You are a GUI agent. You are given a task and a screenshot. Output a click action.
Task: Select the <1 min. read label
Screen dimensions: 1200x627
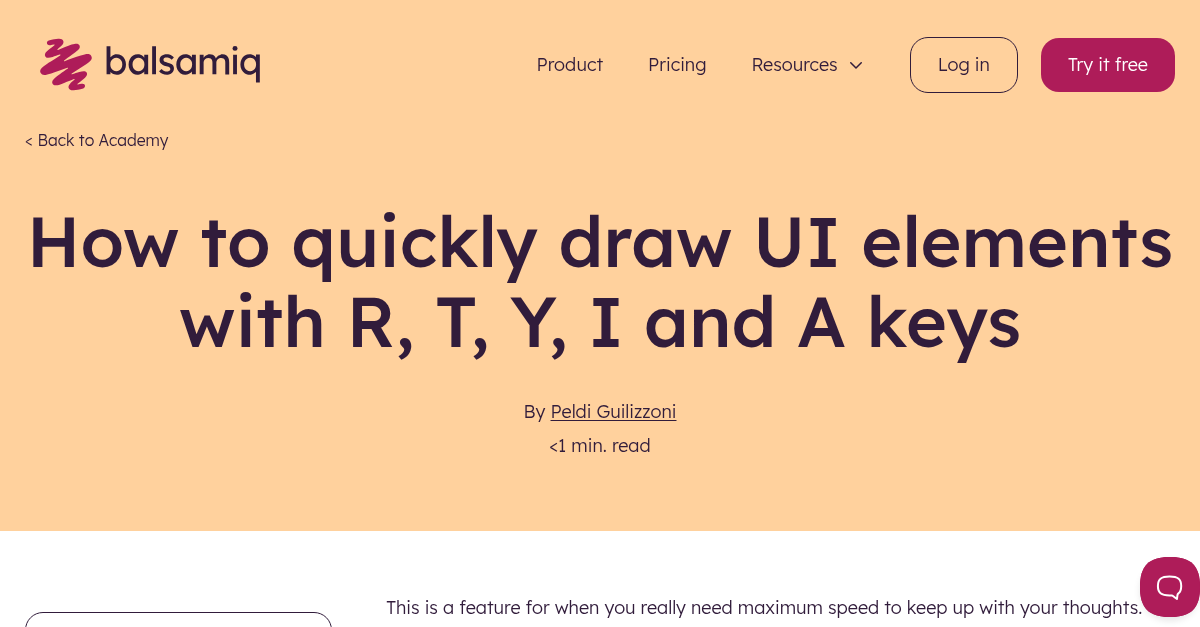point(599,445)
